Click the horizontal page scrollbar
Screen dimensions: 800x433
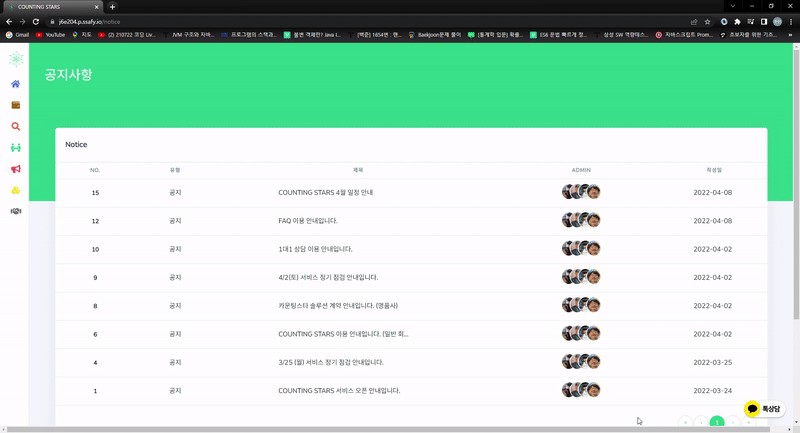tap(388, 429)
